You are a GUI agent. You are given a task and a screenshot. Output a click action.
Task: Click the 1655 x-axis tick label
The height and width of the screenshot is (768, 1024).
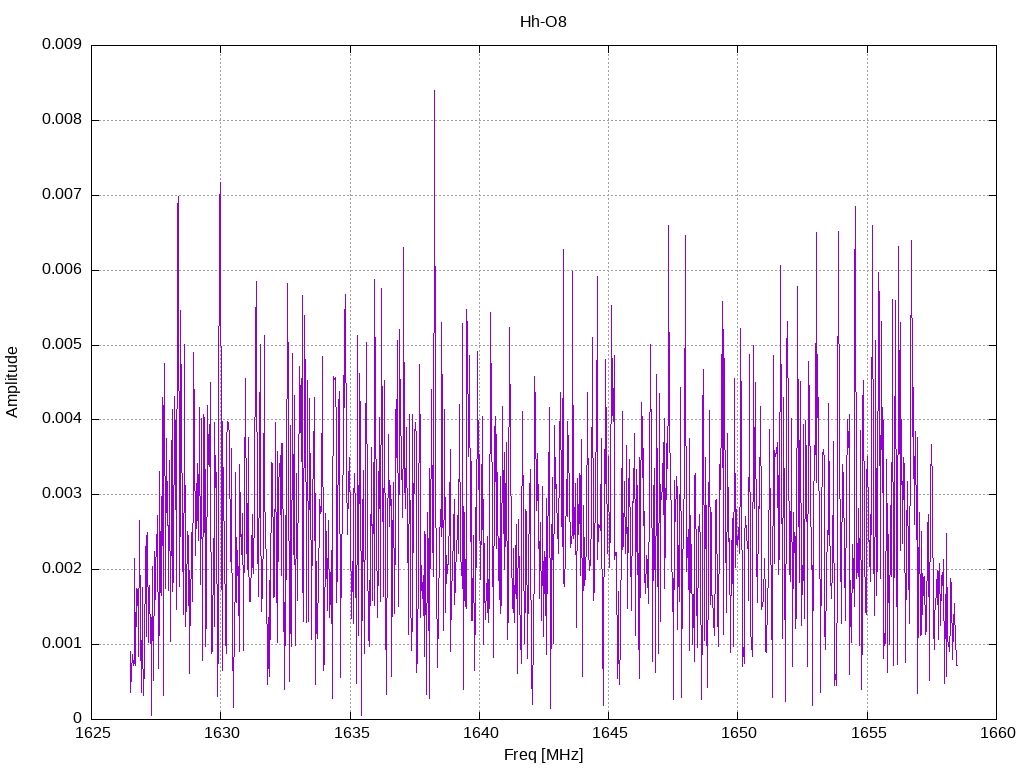point(868,733)
